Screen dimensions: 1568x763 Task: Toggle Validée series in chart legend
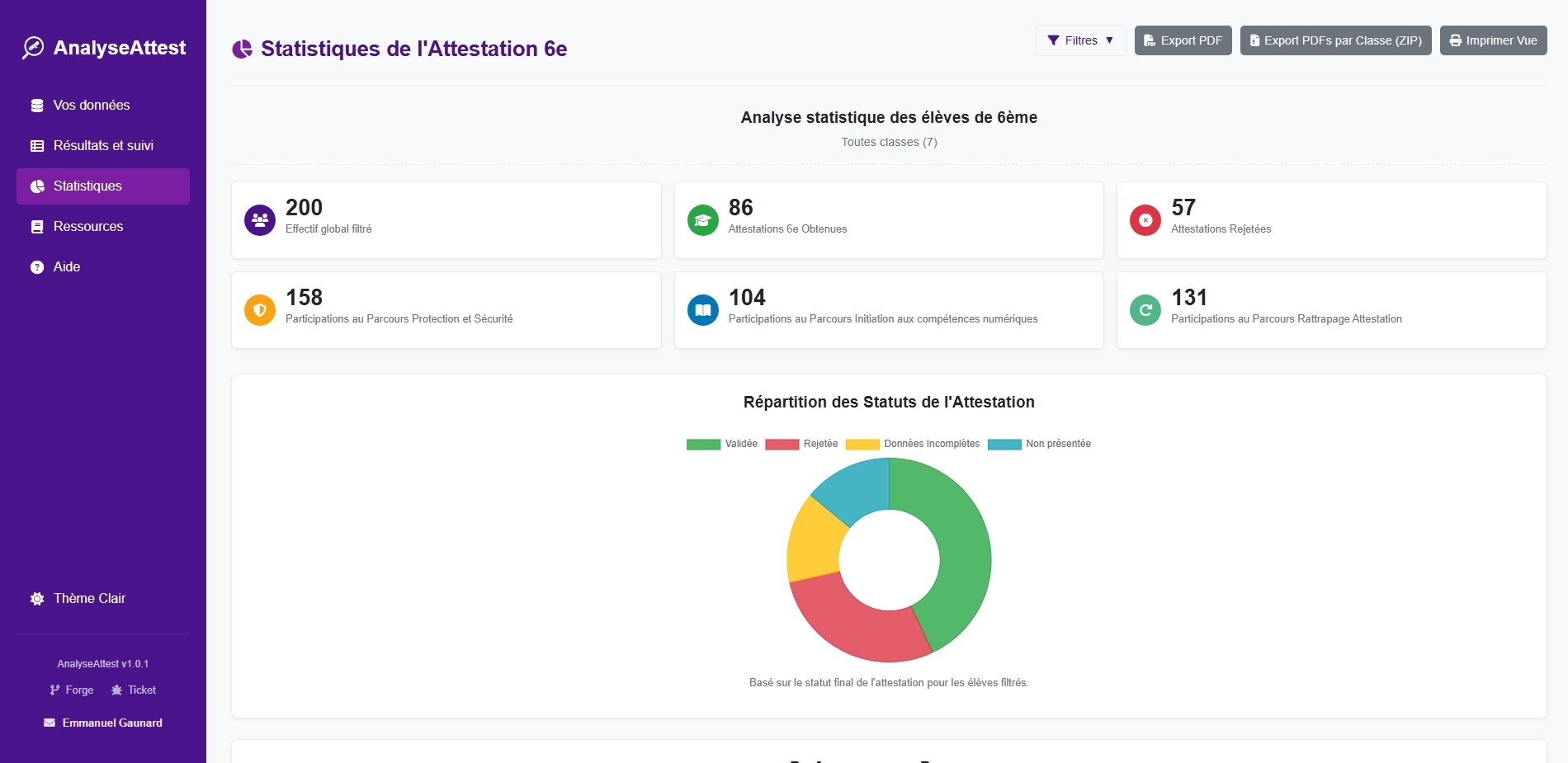tap(722, 444)
